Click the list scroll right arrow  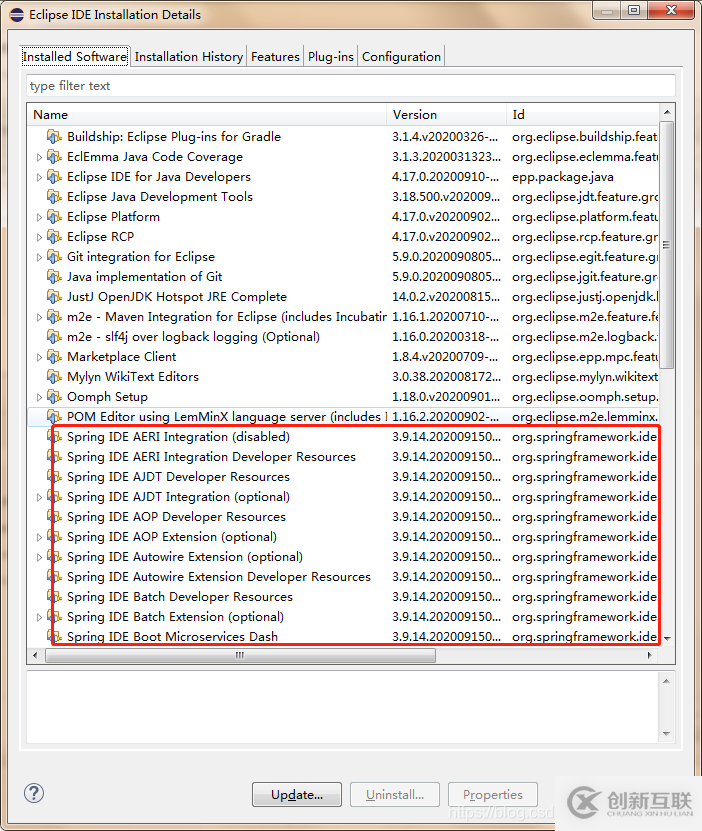pos(650,656)
